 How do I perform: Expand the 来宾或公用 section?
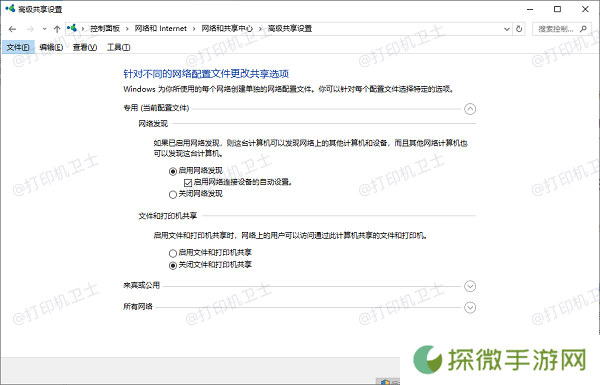tap(470, 286)
